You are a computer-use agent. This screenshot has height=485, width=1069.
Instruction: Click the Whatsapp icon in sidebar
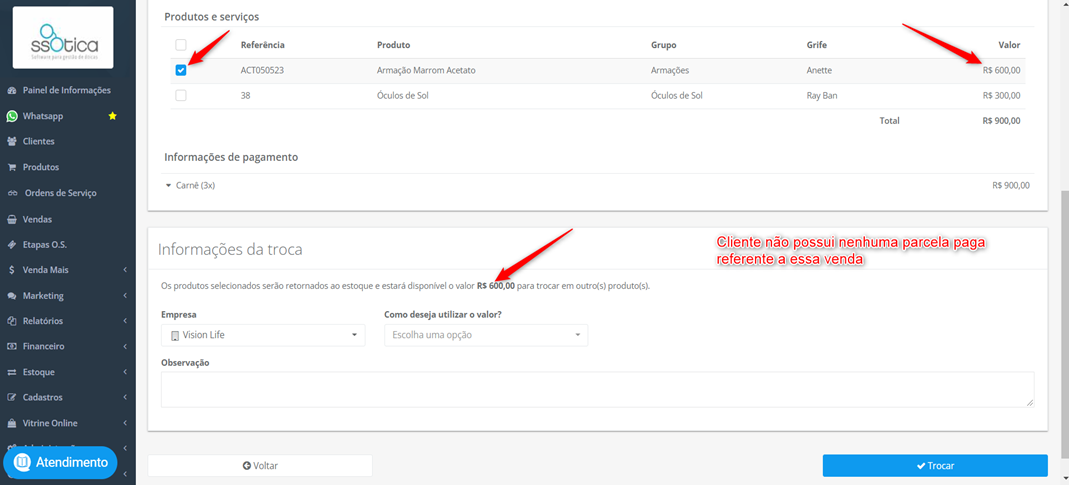12,116
